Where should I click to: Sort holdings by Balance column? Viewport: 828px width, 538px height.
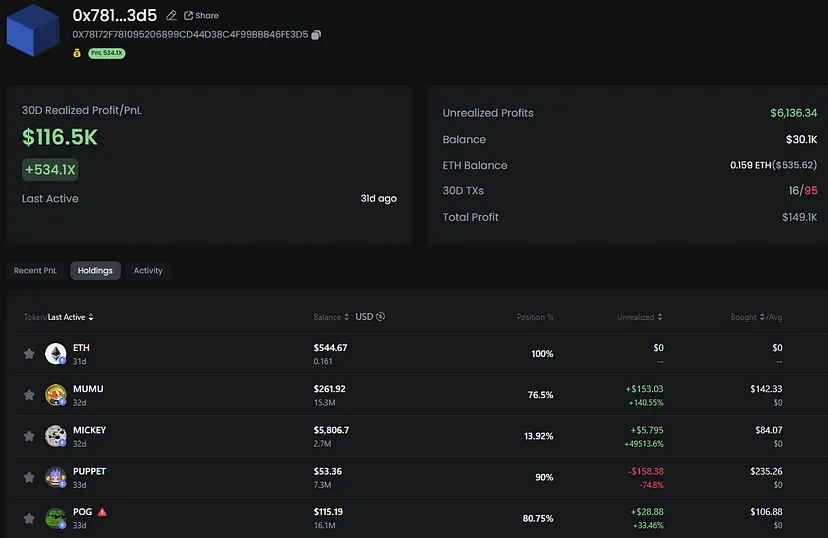(331, 317)
